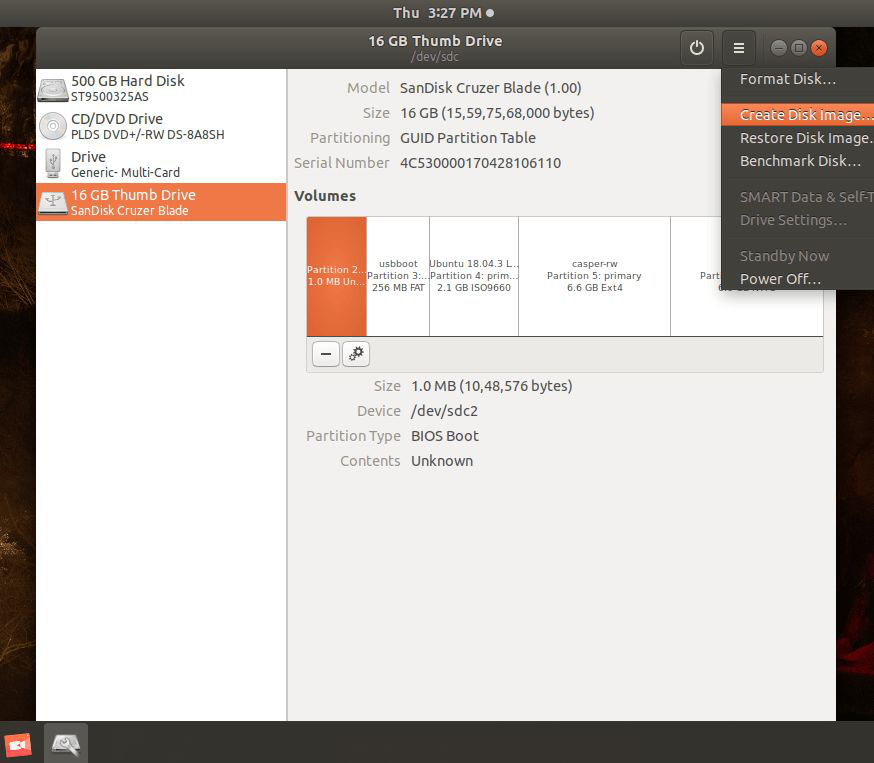Choose Create Disk Image menu item
This screenshot has height=763, width=874.
tap(798, 115)
